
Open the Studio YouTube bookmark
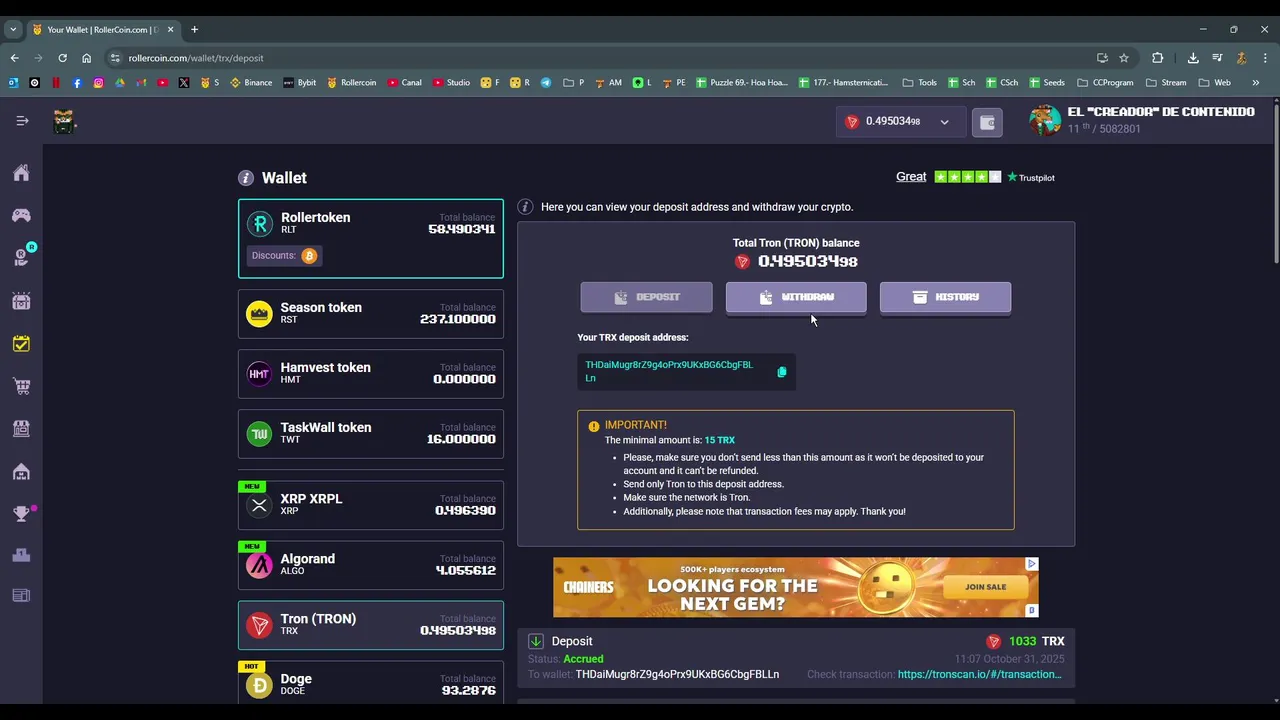point(451,83)
